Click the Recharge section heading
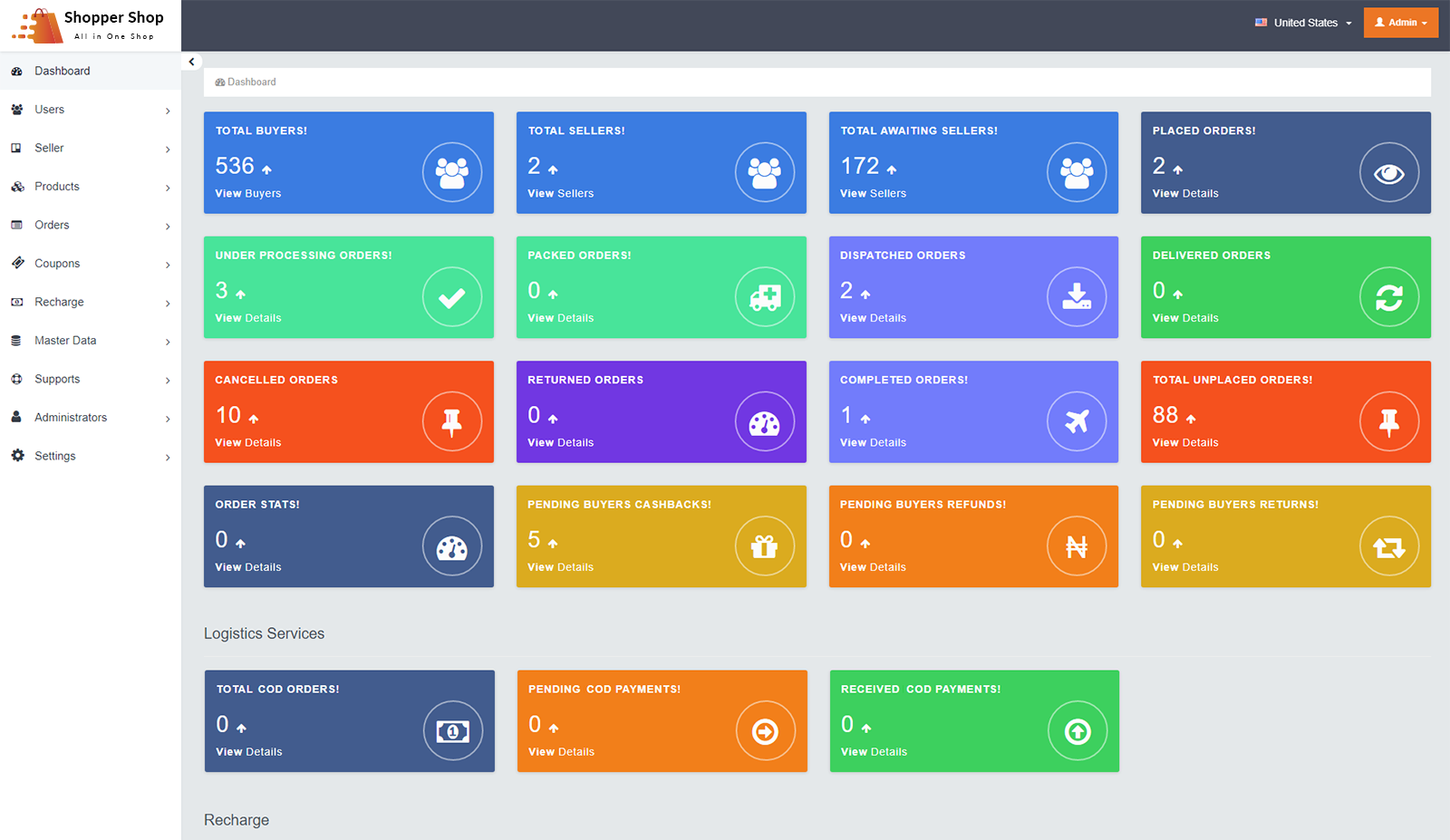Viewport: 1450px width, 840px height. [x=237, y=820]
